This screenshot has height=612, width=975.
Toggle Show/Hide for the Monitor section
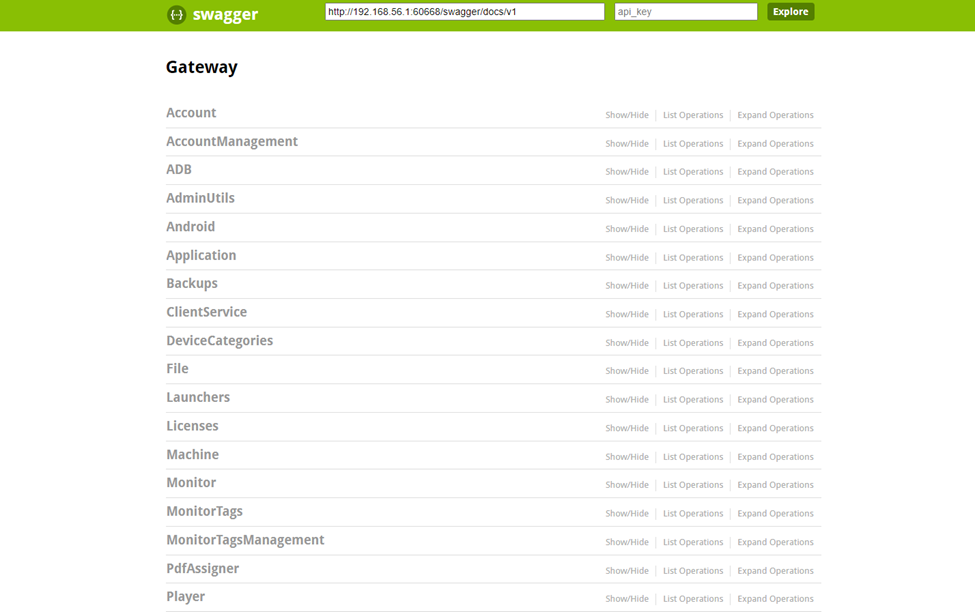tap(626, 485)
